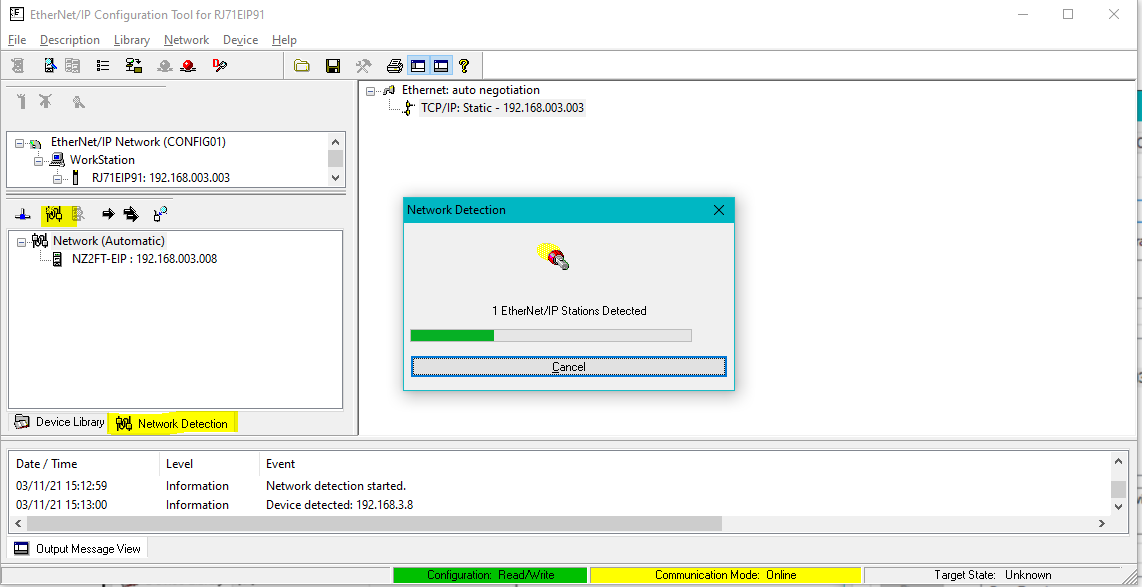Image resolution: width=1142 pixels, height=587 pixels.
Task: Select the Network (Automatic) tree label
Action: click(109, 241)
